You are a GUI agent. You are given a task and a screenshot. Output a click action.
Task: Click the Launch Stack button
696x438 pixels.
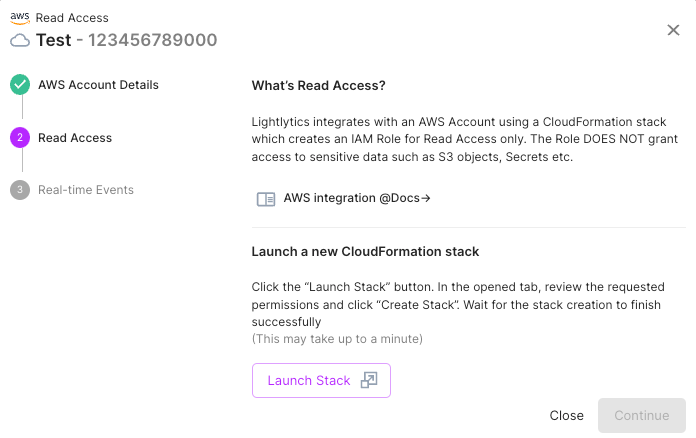coord(321,380)
